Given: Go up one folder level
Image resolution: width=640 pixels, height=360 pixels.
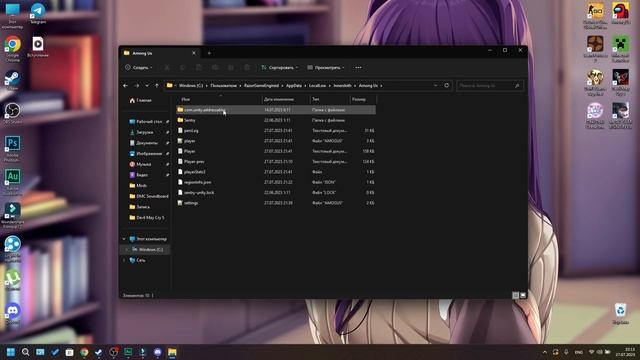Looking at the screenshot, I should tap(157, 86).
